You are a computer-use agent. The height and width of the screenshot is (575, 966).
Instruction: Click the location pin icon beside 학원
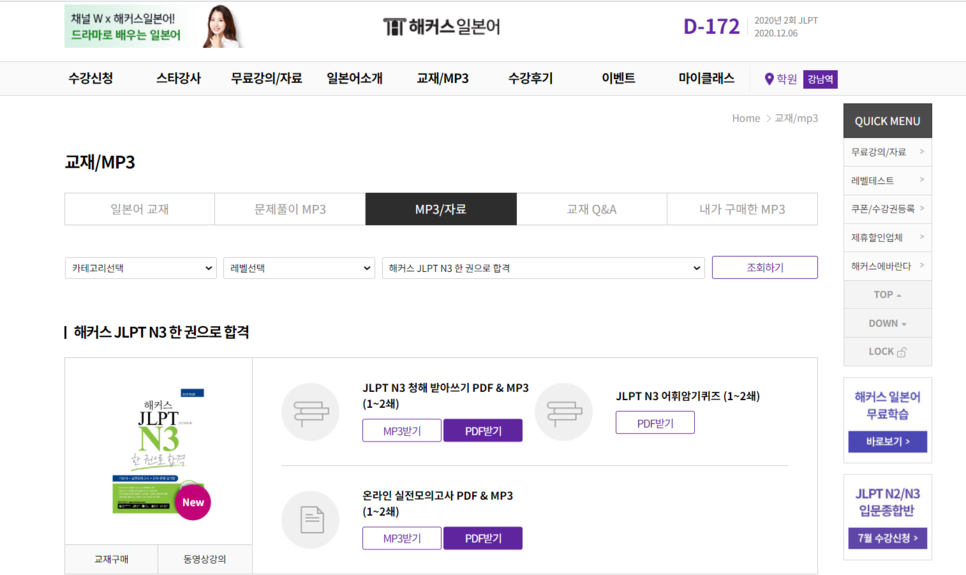tap(768, 79)
